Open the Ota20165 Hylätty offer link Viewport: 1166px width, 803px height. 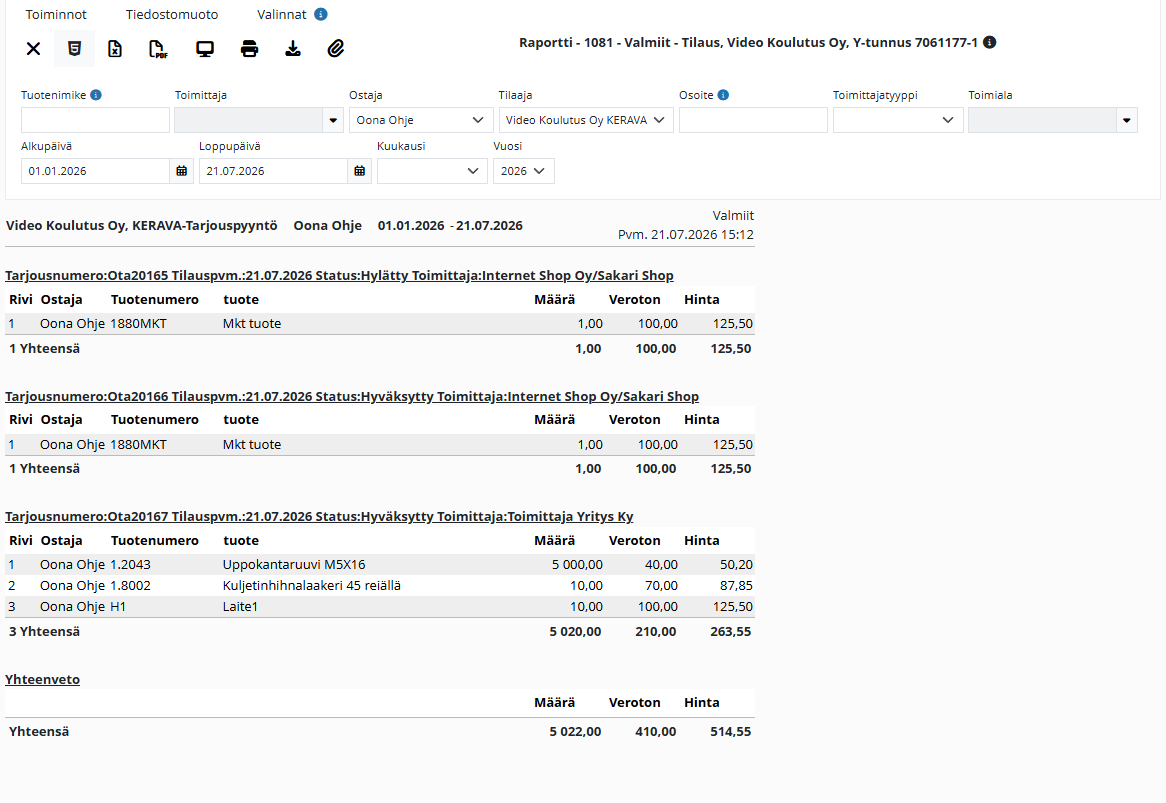(x=339, y=276)
